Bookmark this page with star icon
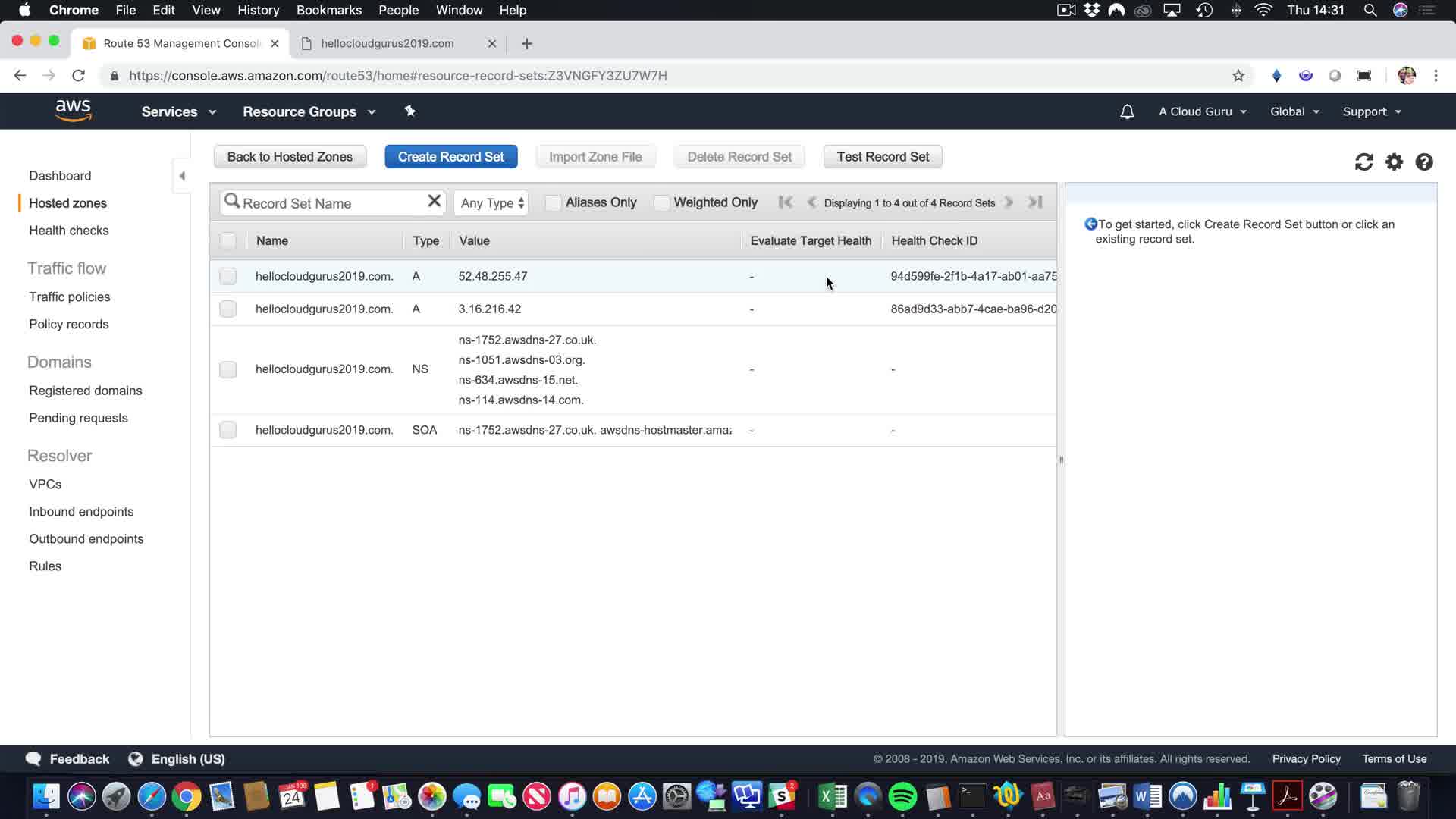Screen dimensions: 1456x819 point(1238,76)
